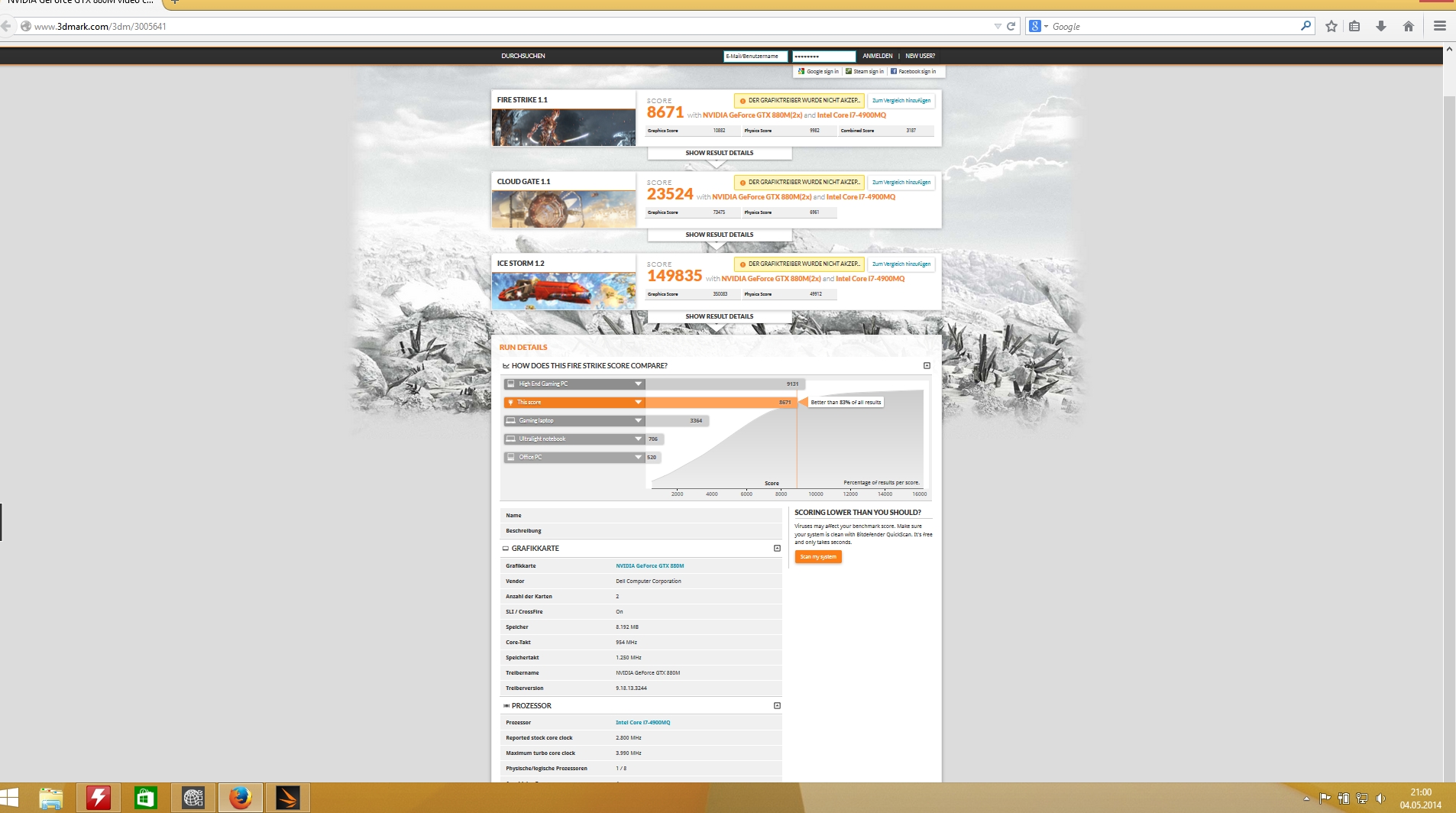Launch 3DMark from the taskbar
The image size is (1456, 813).
[x=288, y=798]
